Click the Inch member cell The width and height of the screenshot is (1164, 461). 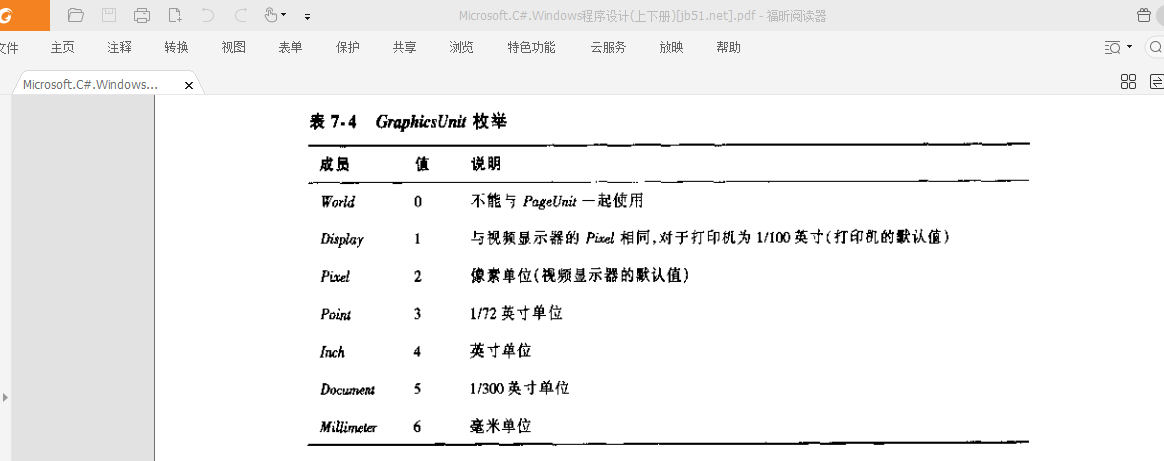333,352
